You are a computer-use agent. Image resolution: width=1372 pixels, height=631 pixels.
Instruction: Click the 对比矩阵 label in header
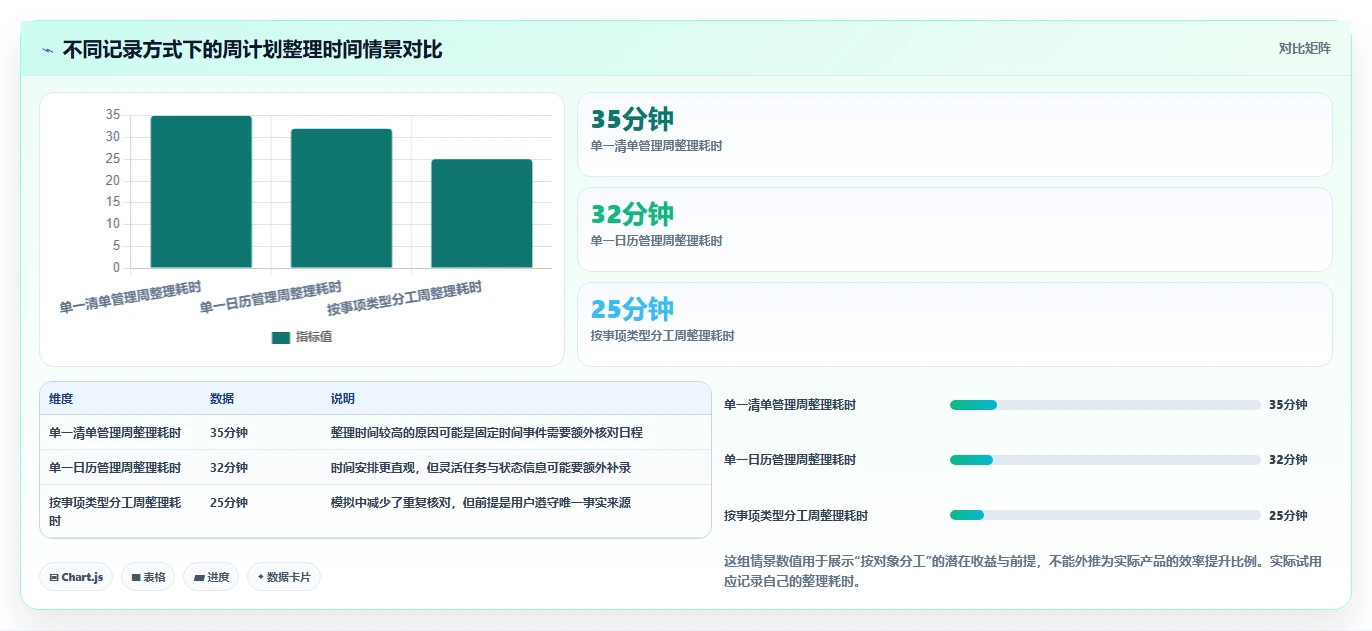pos(1305,48)
